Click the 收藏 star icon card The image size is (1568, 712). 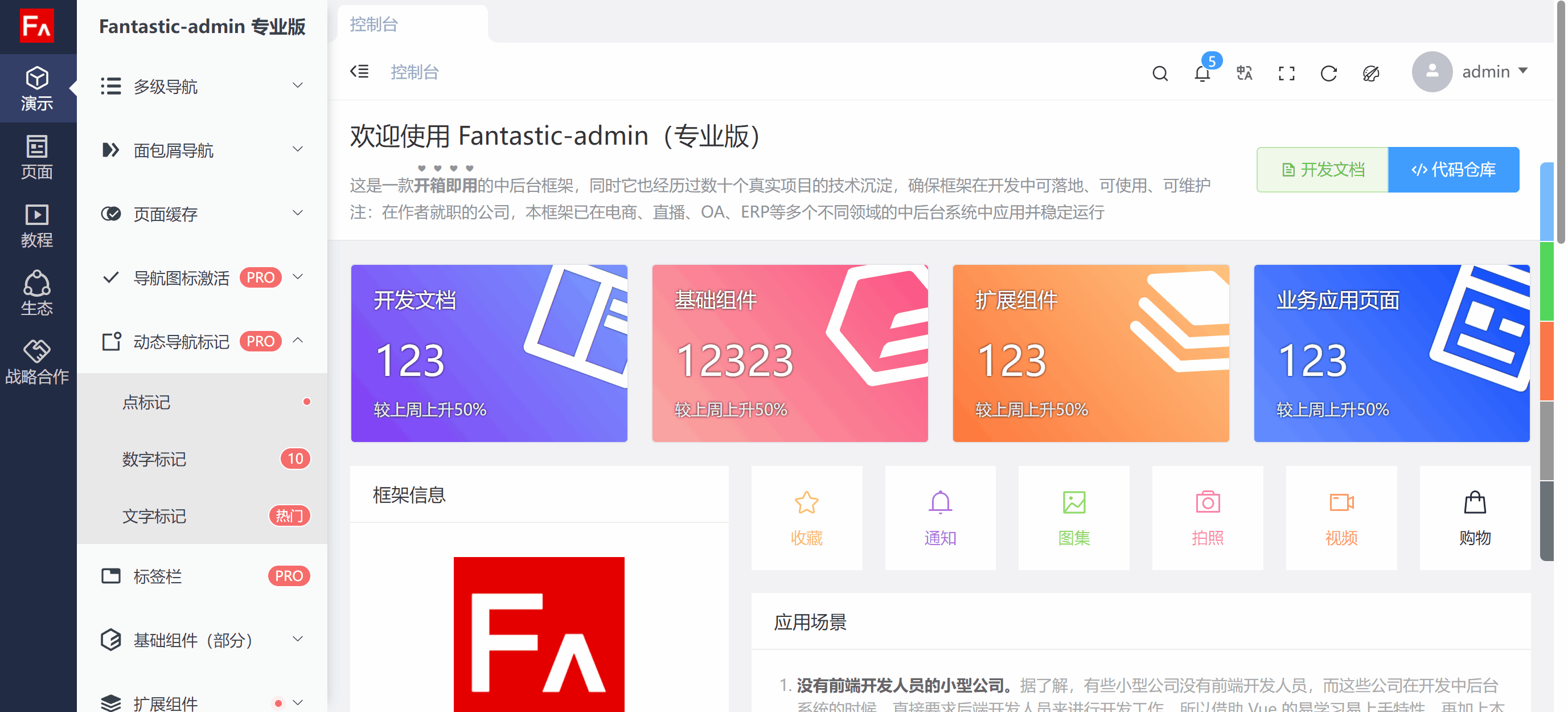click(x=807, y=518)
